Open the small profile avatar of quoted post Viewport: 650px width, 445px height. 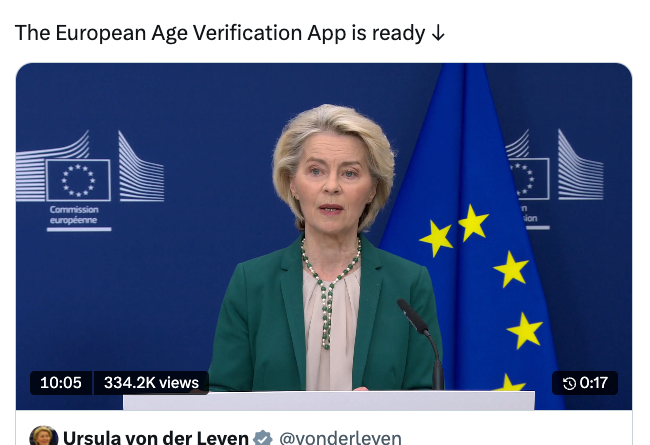click(44, 435)
